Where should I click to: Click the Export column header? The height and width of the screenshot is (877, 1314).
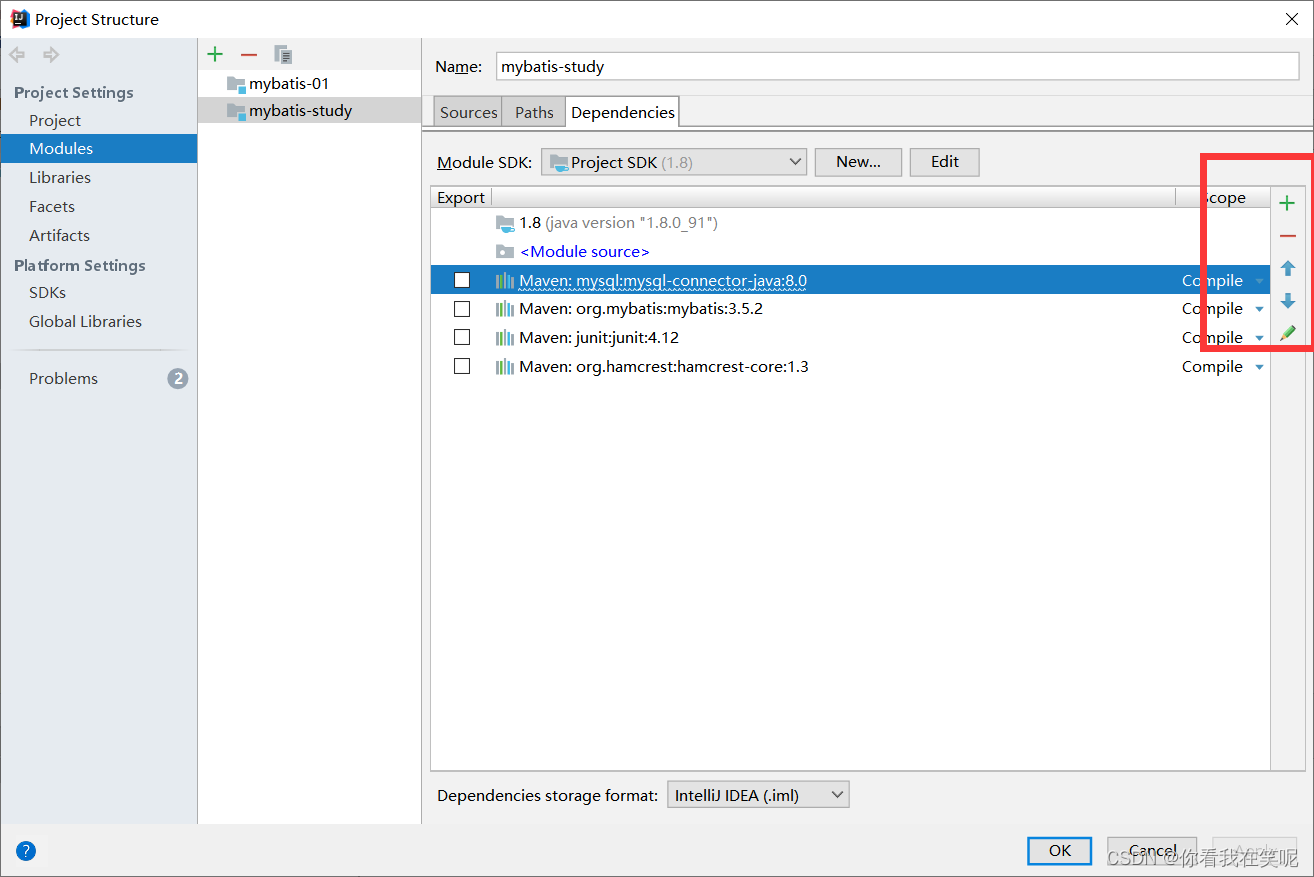[461, 198]
